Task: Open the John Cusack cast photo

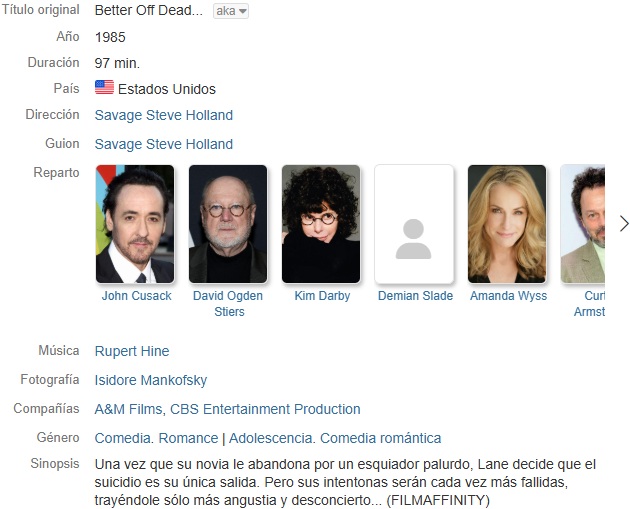Action: point(135,224)
